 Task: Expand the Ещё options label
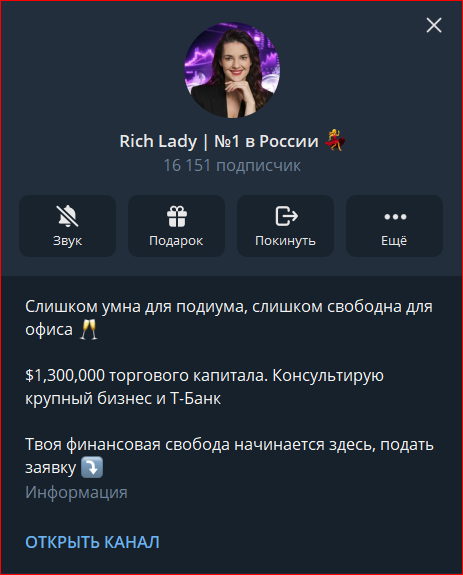click(394, 241)
